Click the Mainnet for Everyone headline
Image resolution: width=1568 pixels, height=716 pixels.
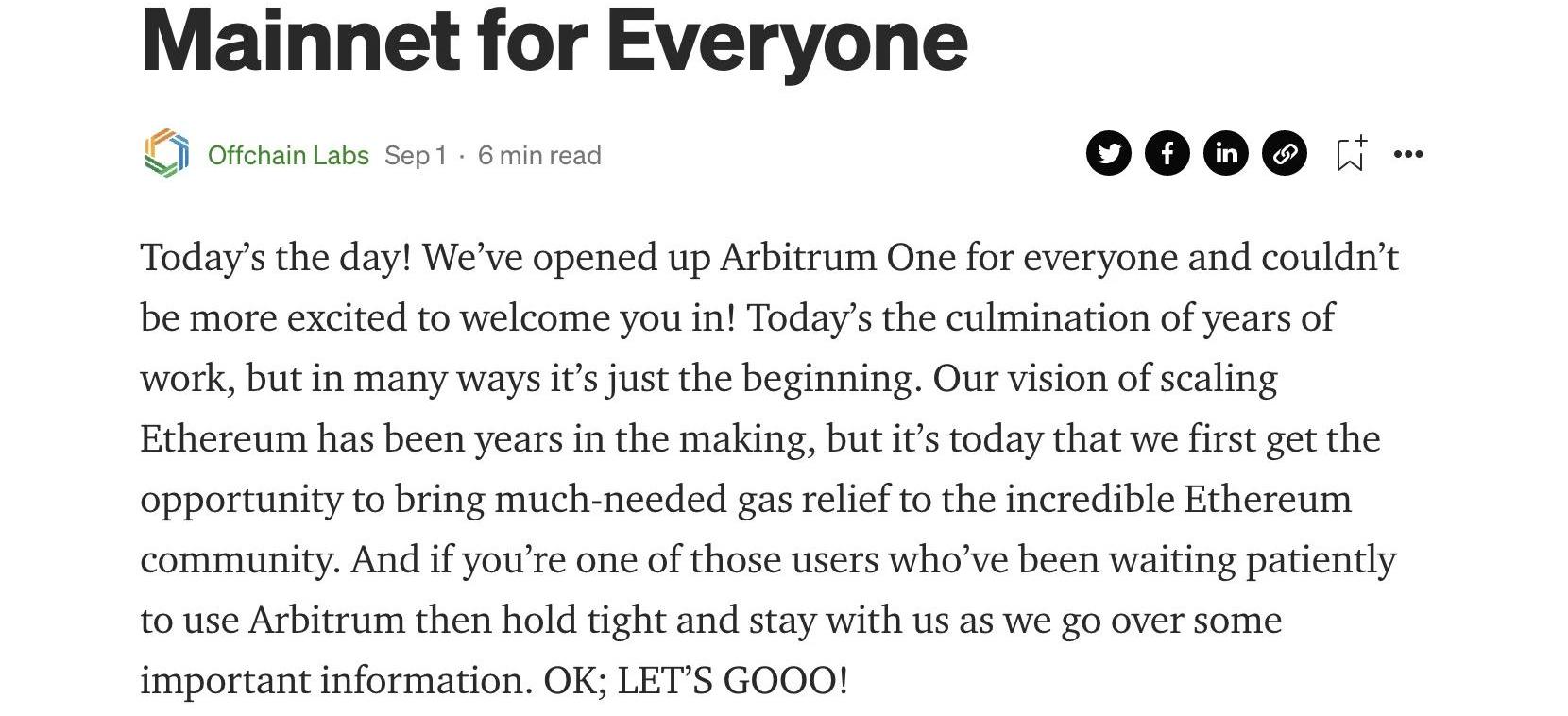tap(554, 40)
